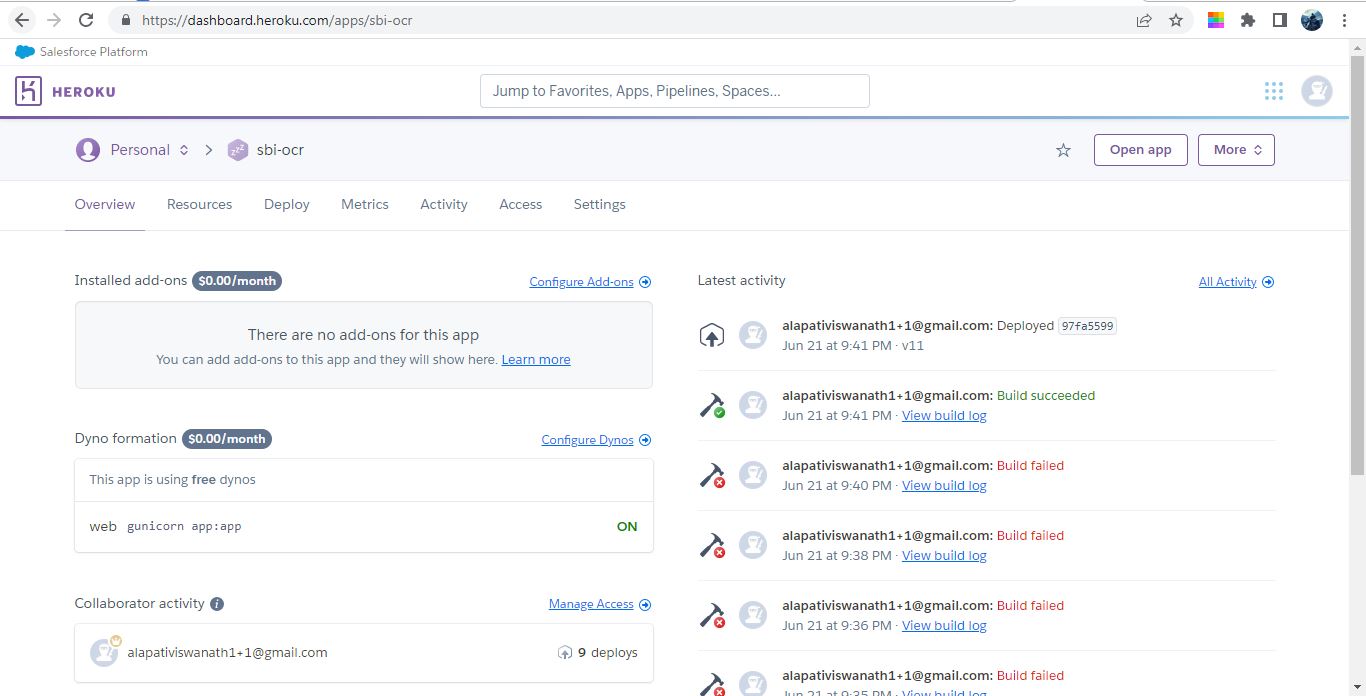The width and height of the screenshot is (1366, 696).
Task: Click the web gunicorn app:app dyno row
Action: coord(364,527)
